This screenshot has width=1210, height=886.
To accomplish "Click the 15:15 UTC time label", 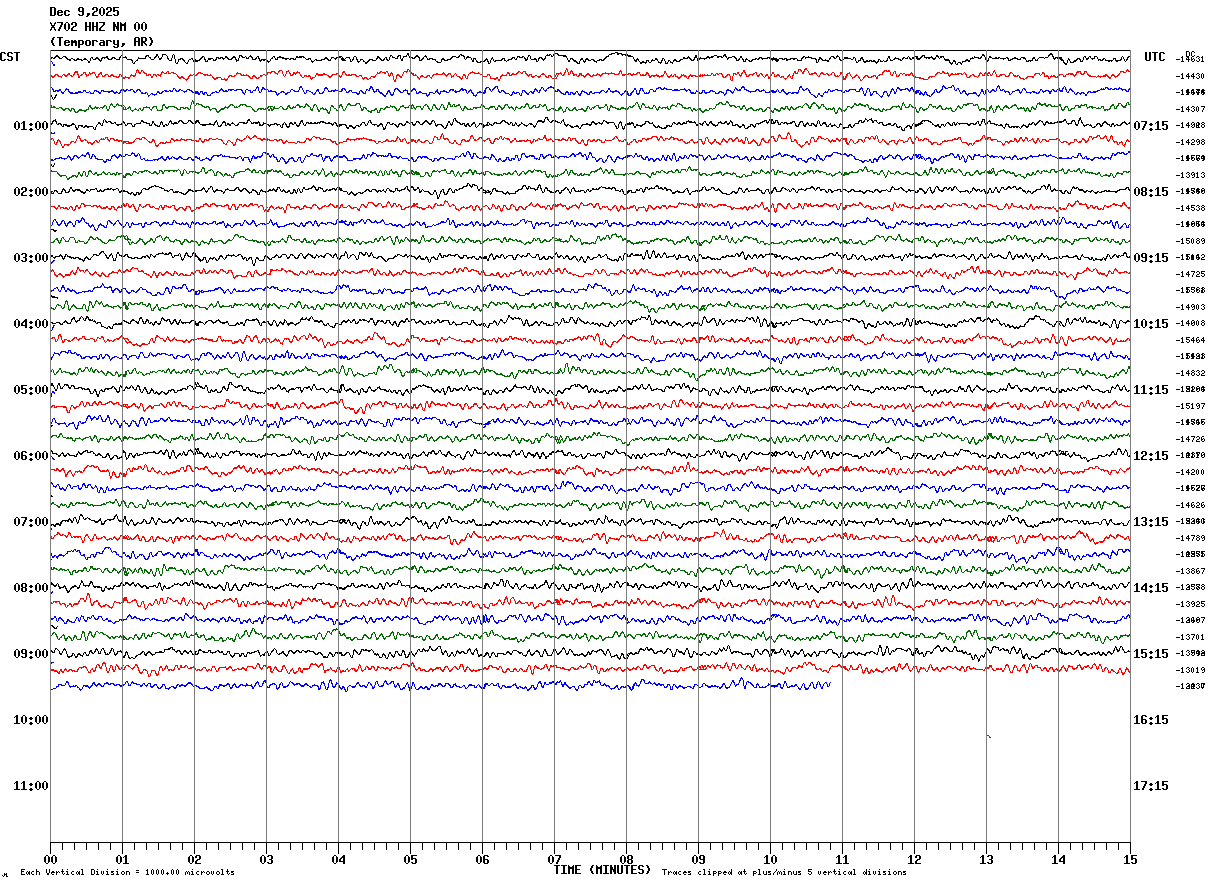I will tap(1151, 654).
